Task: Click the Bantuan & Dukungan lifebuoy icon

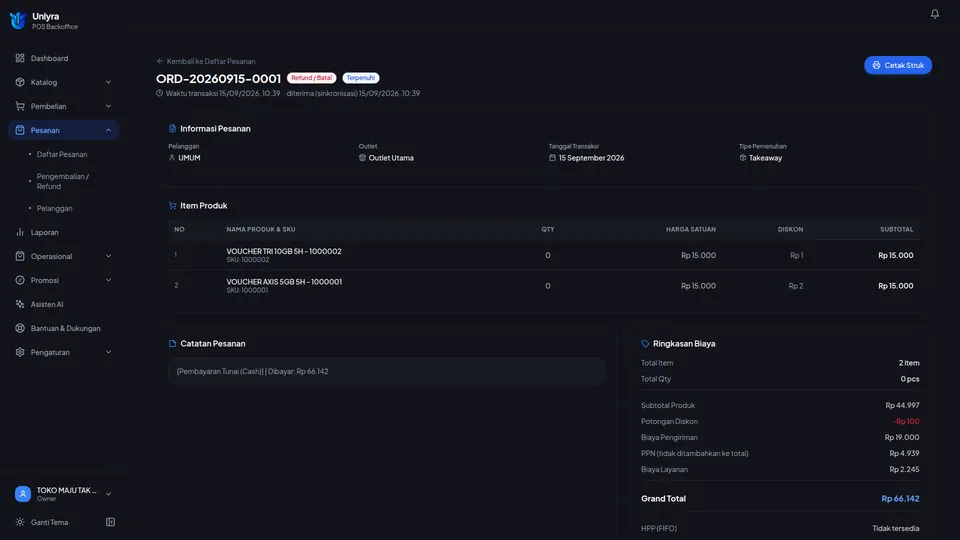Action: pyautogui.click(x=20, y=328)
